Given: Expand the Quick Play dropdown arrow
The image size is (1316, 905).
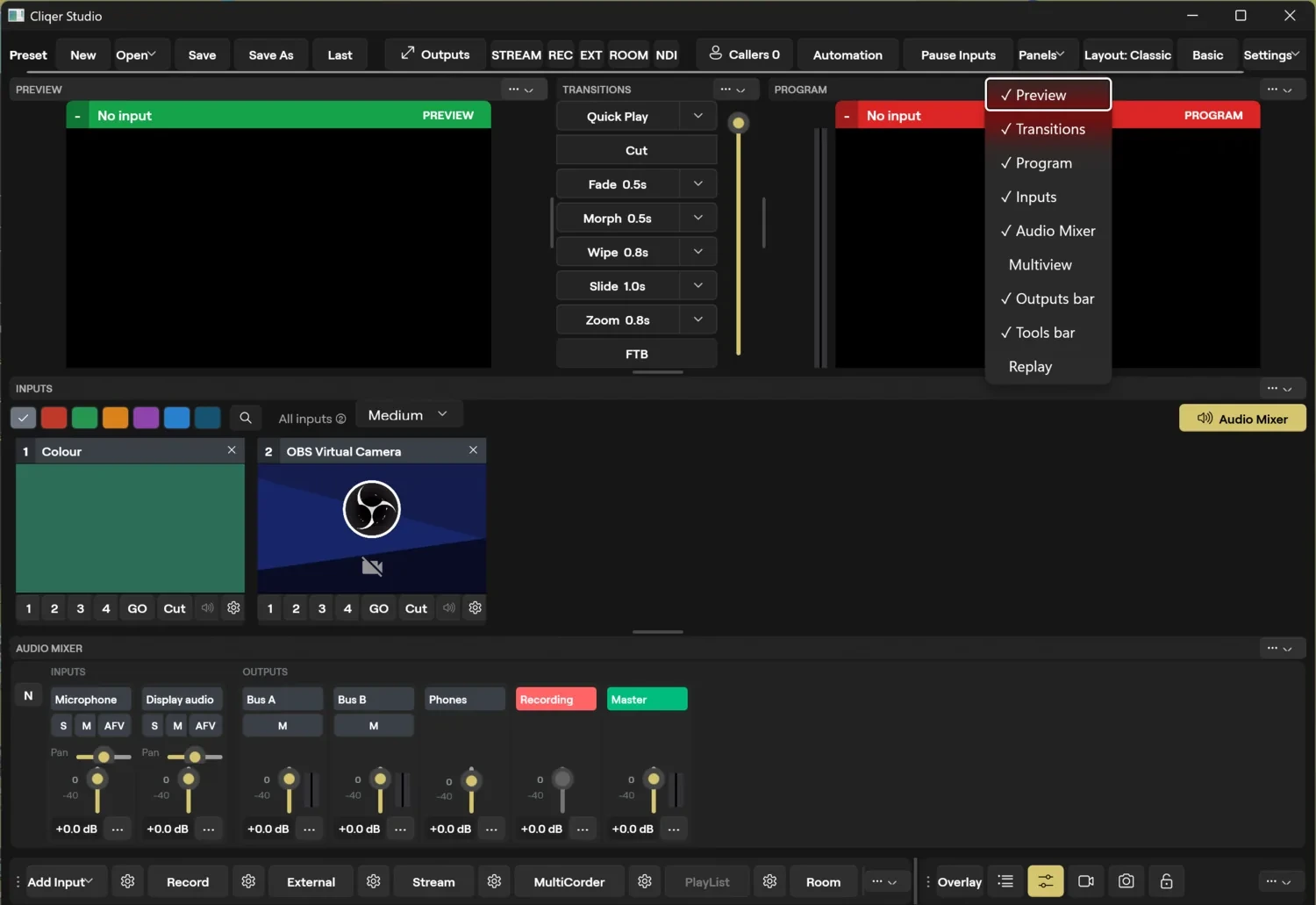Looking at the screenshot, I should [x=698, y=116].
